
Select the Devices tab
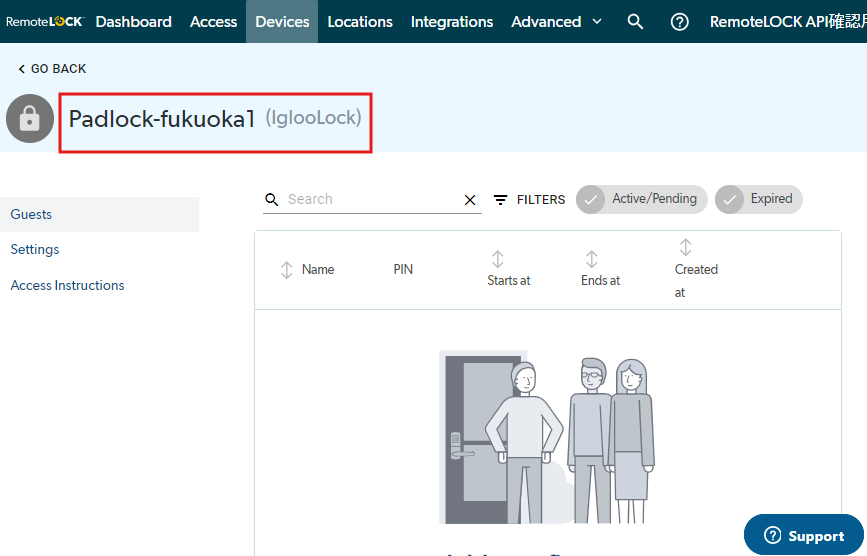tap(282, 22)
